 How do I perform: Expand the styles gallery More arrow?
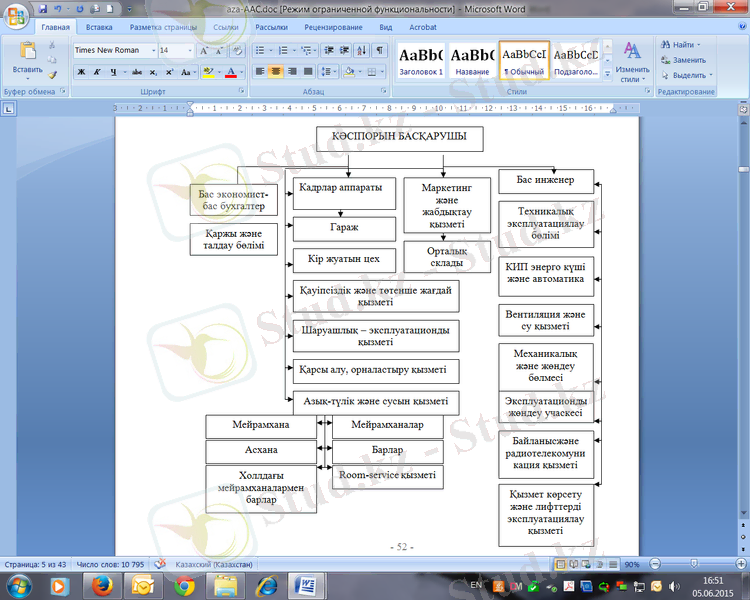pyautogui.click(x=607, y=74)
